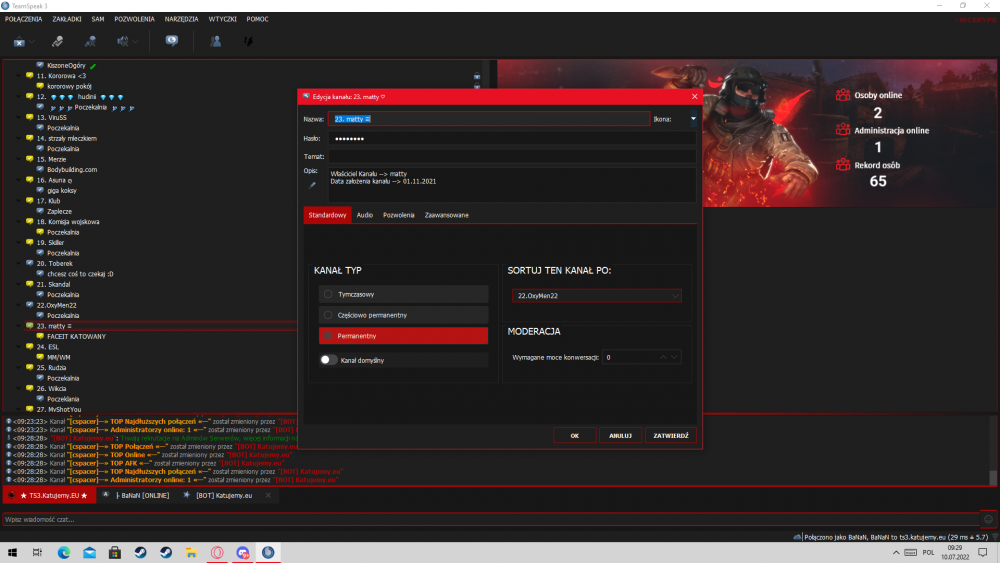
Task: Show hidden system tray icons
Action: click(895, 552)
